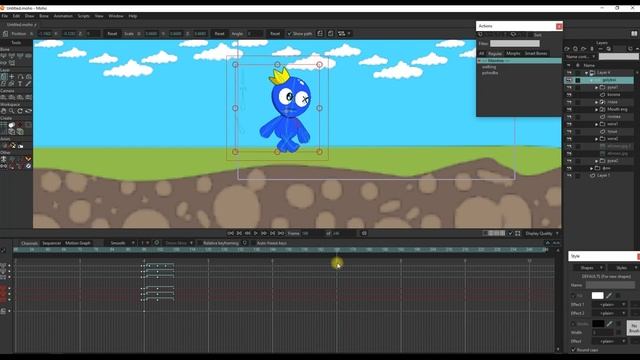Image resolution: width=640 pixels, height=360 pixels.
Task: Play the animation
Action: click(256, 233)
